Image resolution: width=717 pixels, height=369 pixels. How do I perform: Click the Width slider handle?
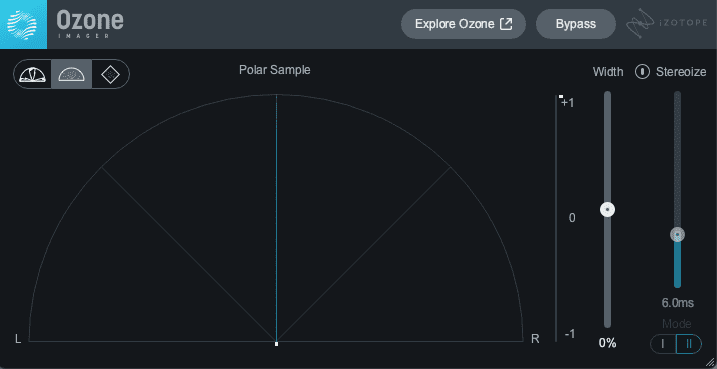[x=607, y=209]
